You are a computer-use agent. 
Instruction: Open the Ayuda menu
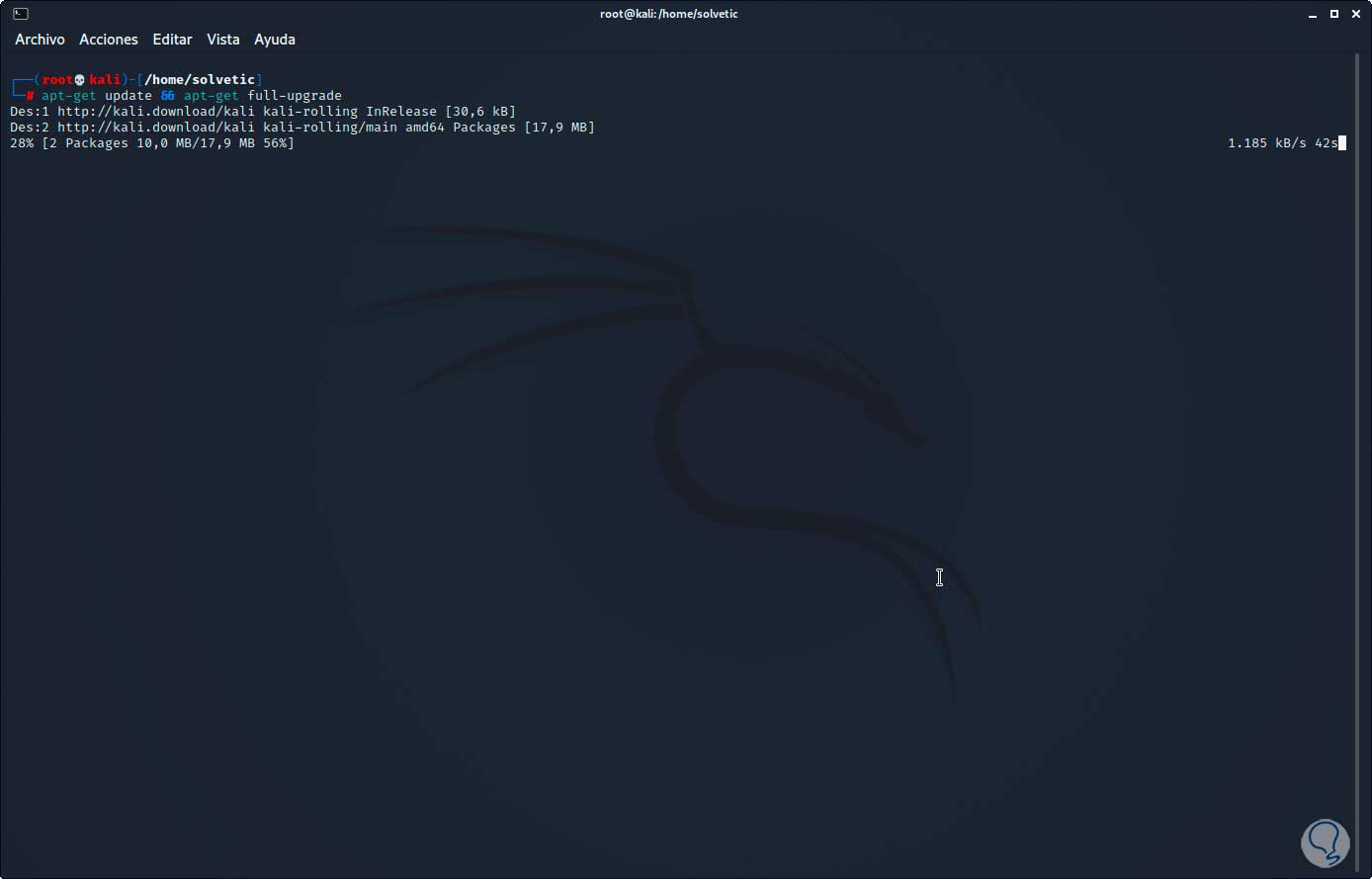coord(275,40)
